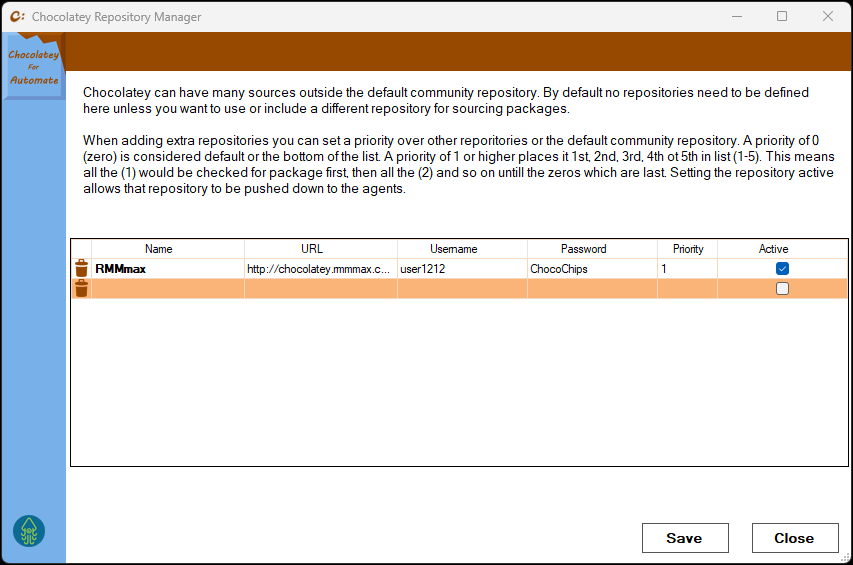Image resolution: width=853 pixels, height=565 pixels.
Task: Click the green squid icon in sidebar
Action: click(x=29, y=530)
